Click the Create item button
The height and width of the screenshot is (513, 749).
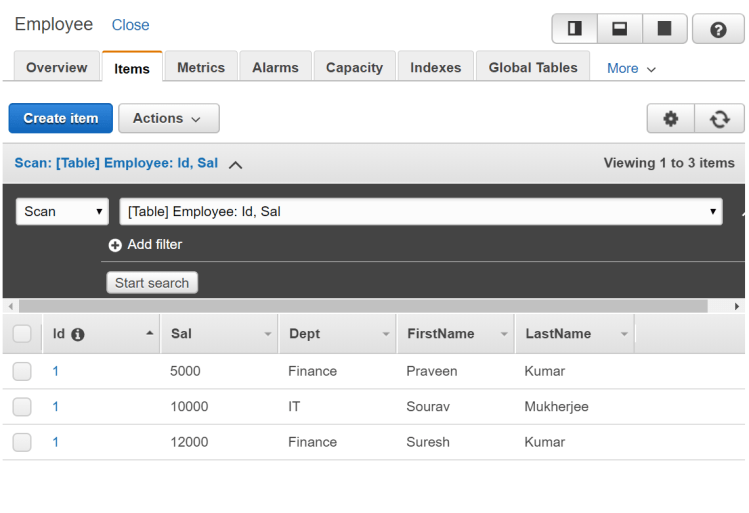61,118
